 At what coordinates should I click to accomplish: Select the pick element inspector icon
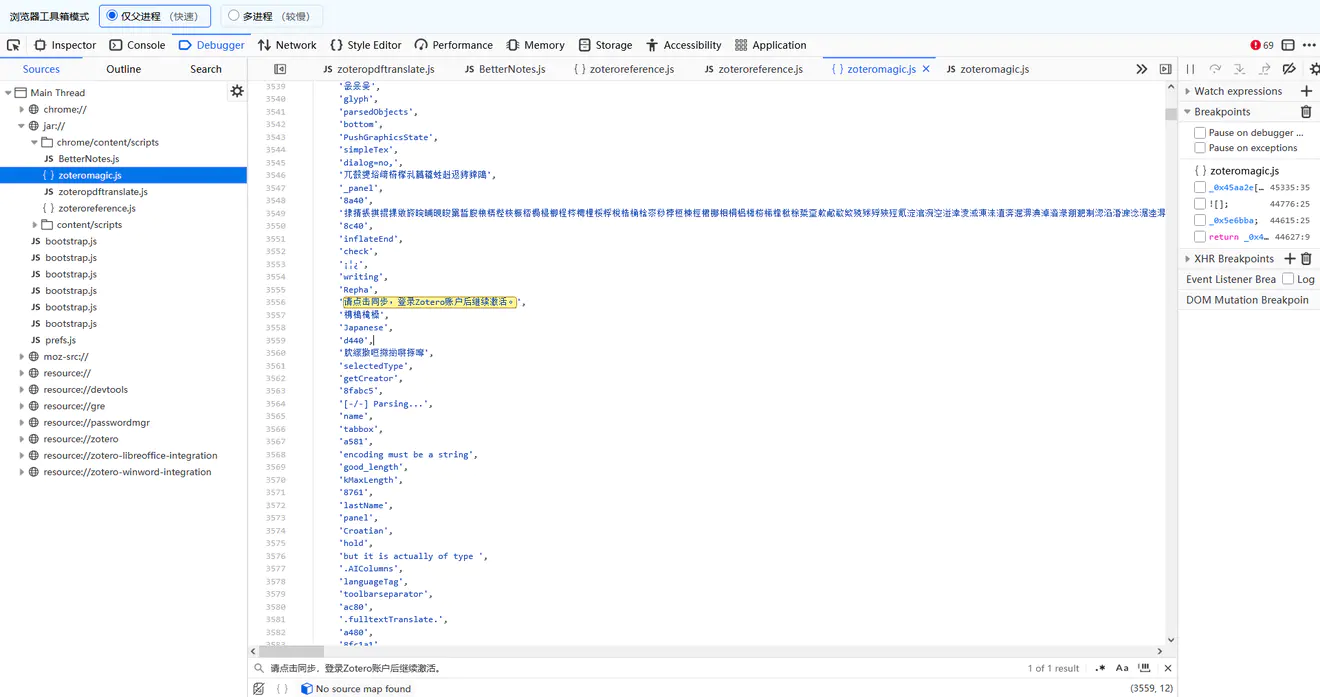point(14,44)
